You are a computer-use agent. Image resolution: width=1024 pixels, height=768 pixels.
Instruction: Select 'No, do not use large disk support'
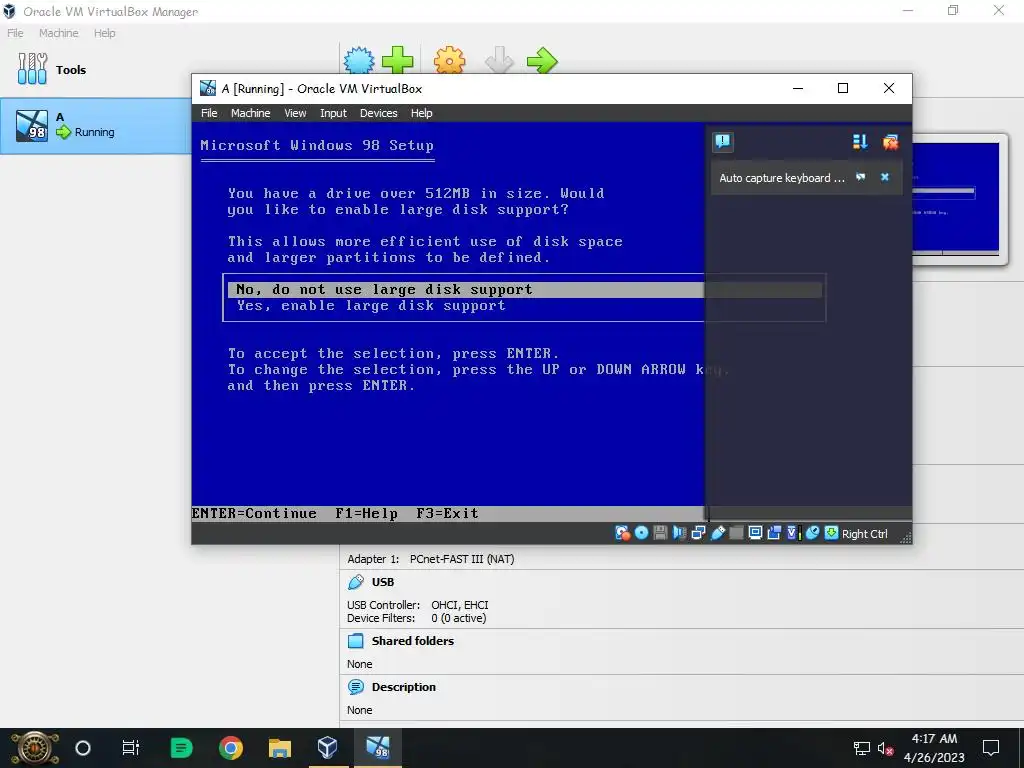click(x=524, y=289)
